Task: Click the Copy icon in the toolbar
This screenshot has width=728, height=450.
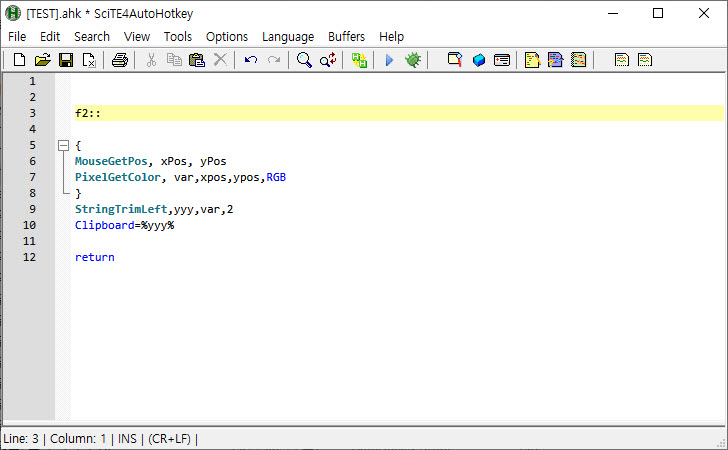Action: [174, 60]
